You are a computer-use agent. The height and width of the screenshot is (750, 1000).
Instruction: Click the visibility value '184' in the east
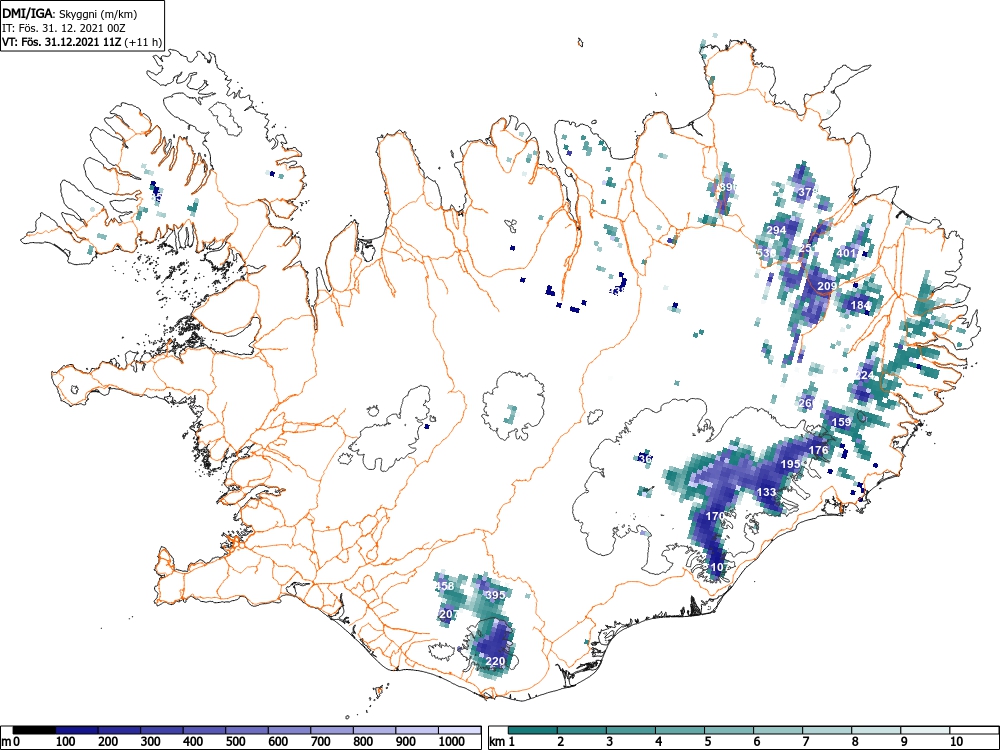(x=860, y=305)
